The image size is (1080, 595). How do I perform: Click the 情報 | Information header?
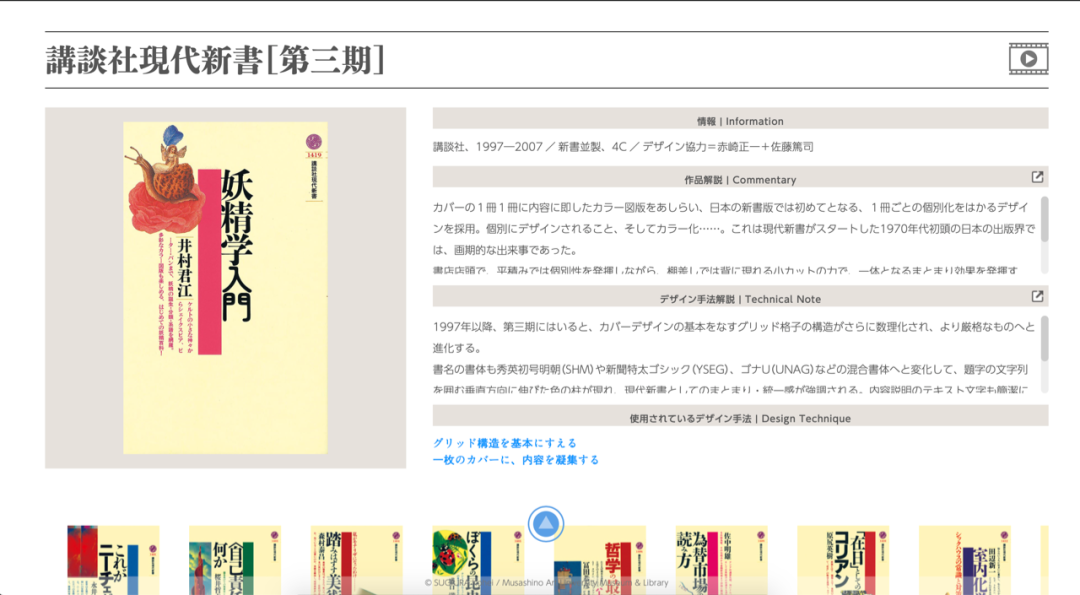tap(740, 118)
